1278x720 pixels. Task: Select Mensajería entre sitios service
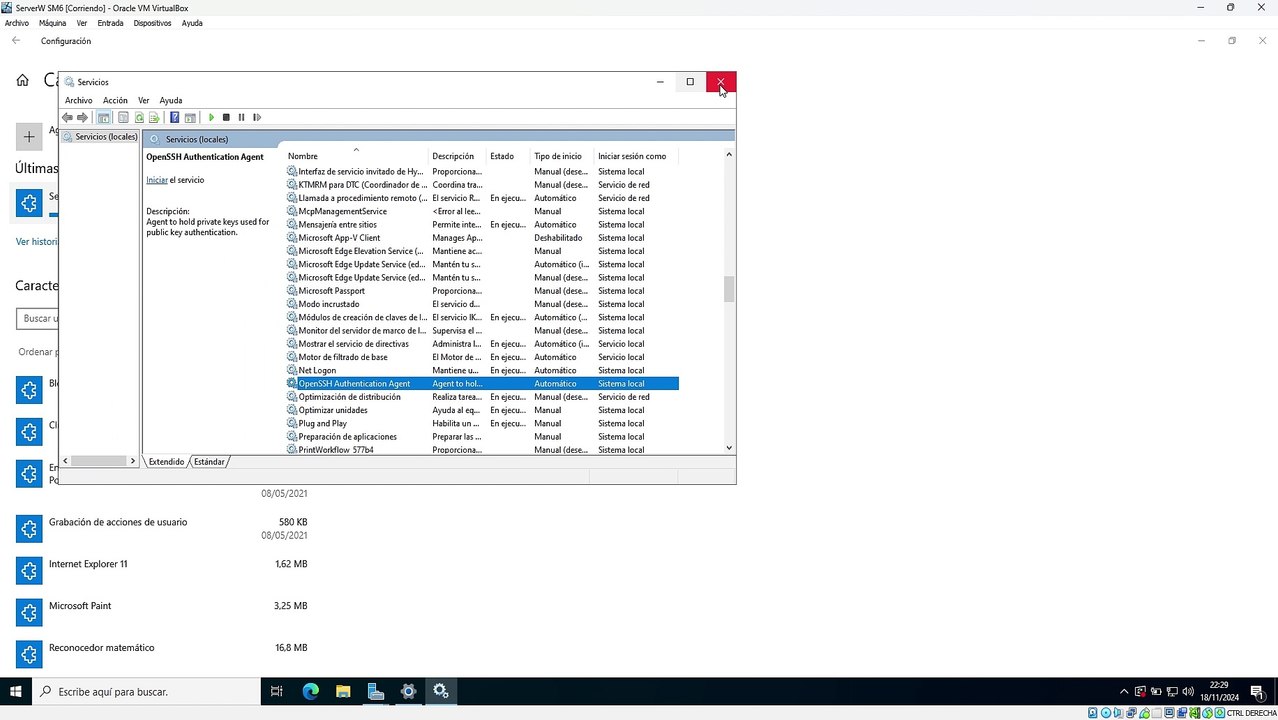[482, 224]
